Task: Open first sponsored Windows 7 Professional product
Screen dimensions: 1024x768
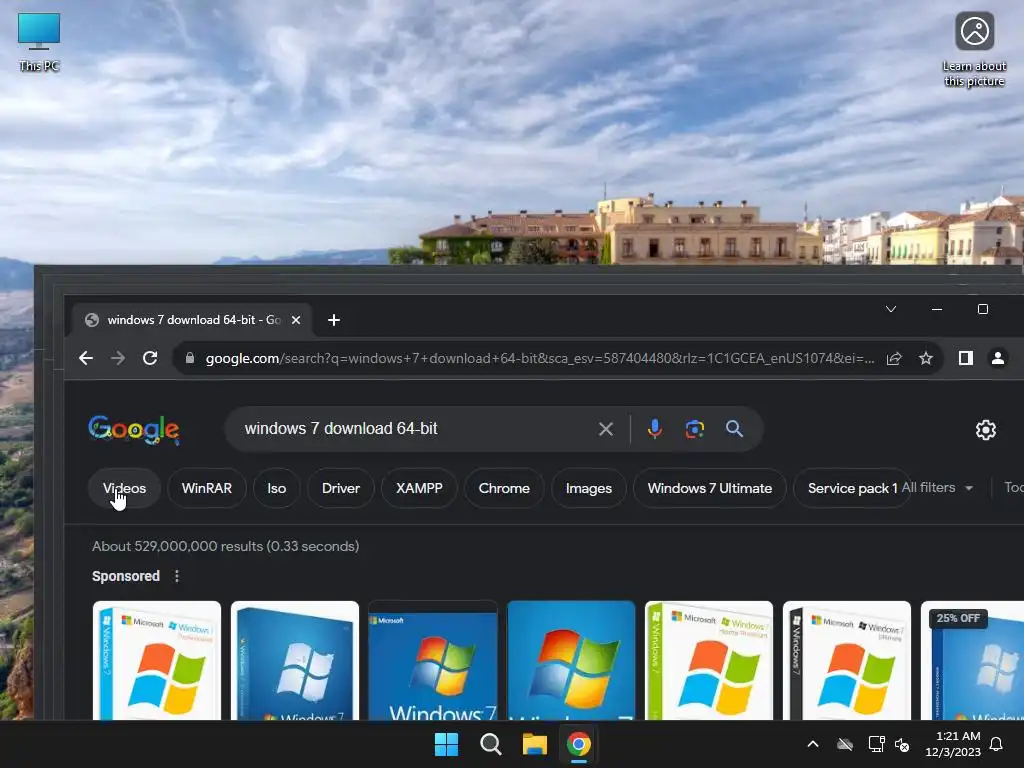Action: coord(157,660)
